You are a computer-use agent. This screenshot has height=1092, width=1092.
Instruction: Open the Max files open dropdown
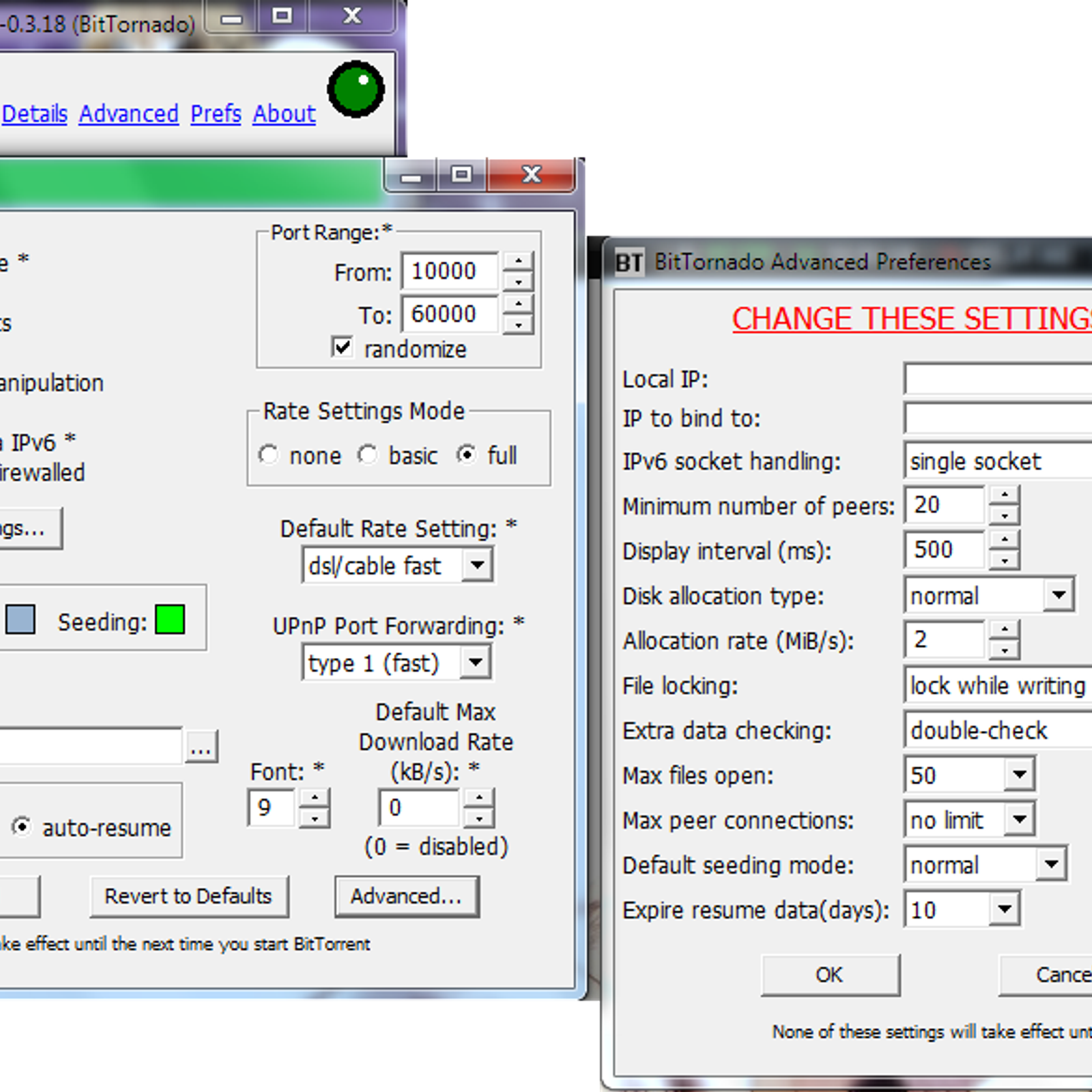pos(1019,775)
